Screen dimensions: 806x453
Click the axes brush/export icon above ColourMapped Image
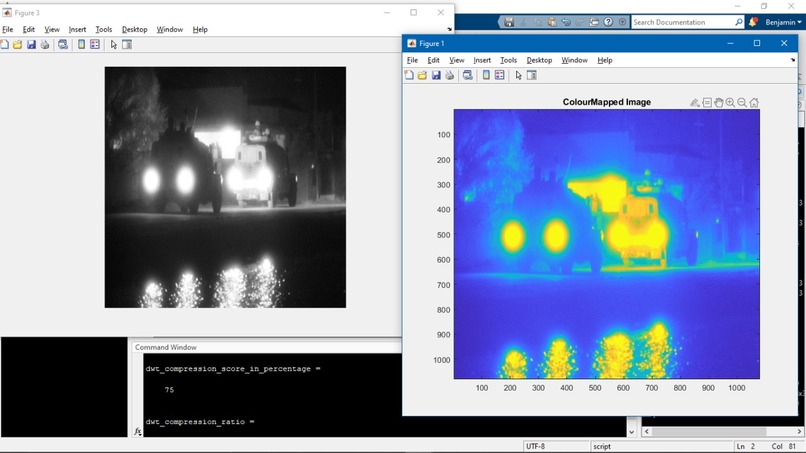[694, 103]
